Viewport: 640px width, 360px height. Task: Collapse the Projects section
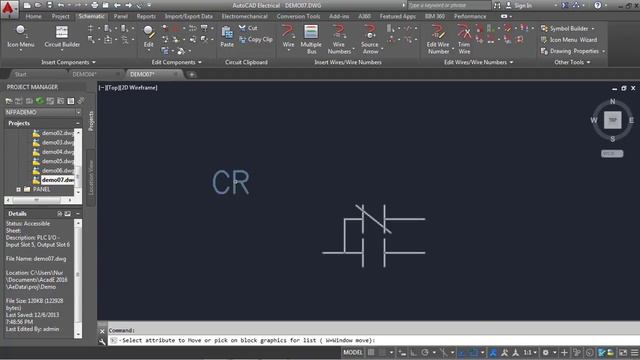(x=78, y=123)
